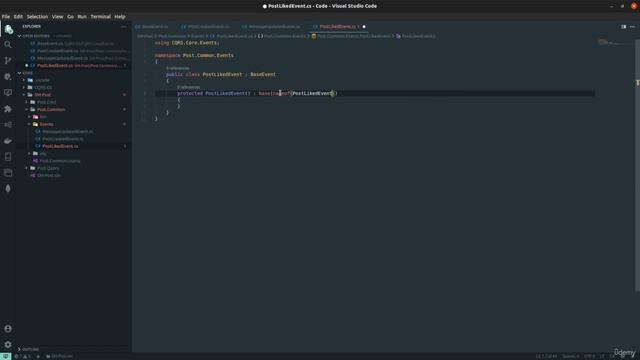
Task: Open the Run menu
Action: (82, 17)
